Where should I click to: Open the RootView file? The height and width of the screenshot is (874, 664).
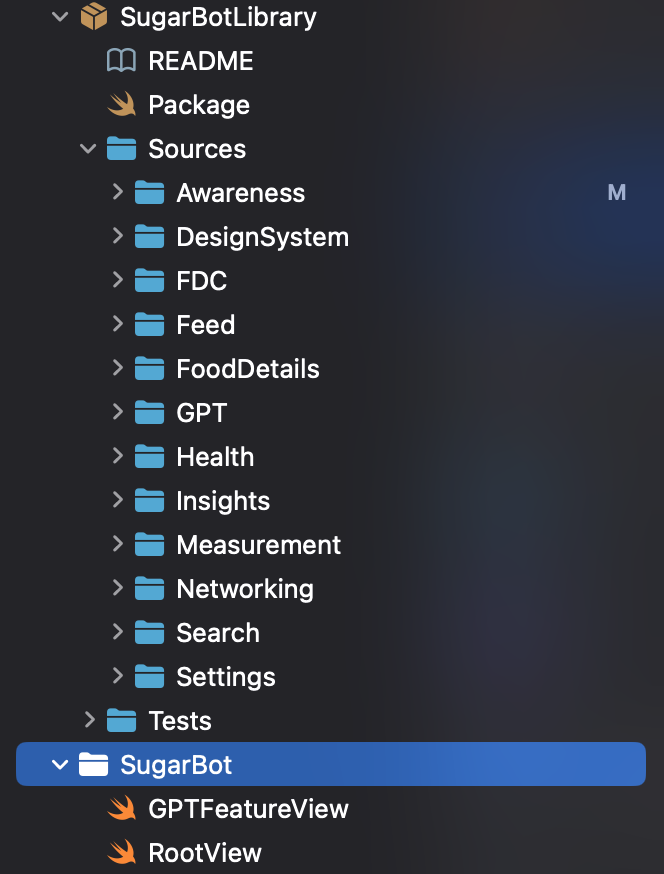click(205, 852)
